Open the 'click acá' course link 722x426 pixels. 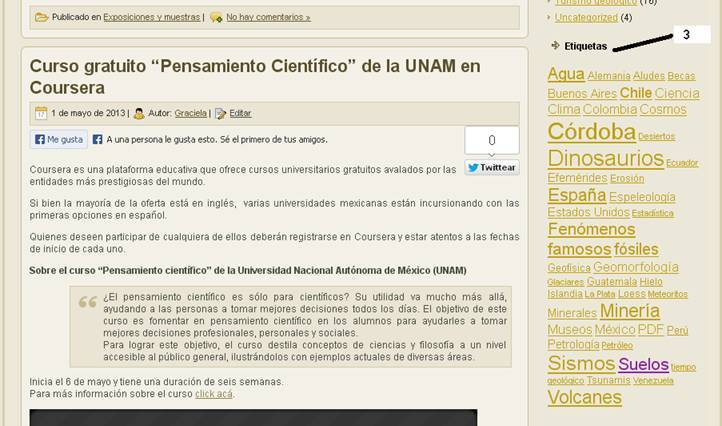(x=214, y=394)
